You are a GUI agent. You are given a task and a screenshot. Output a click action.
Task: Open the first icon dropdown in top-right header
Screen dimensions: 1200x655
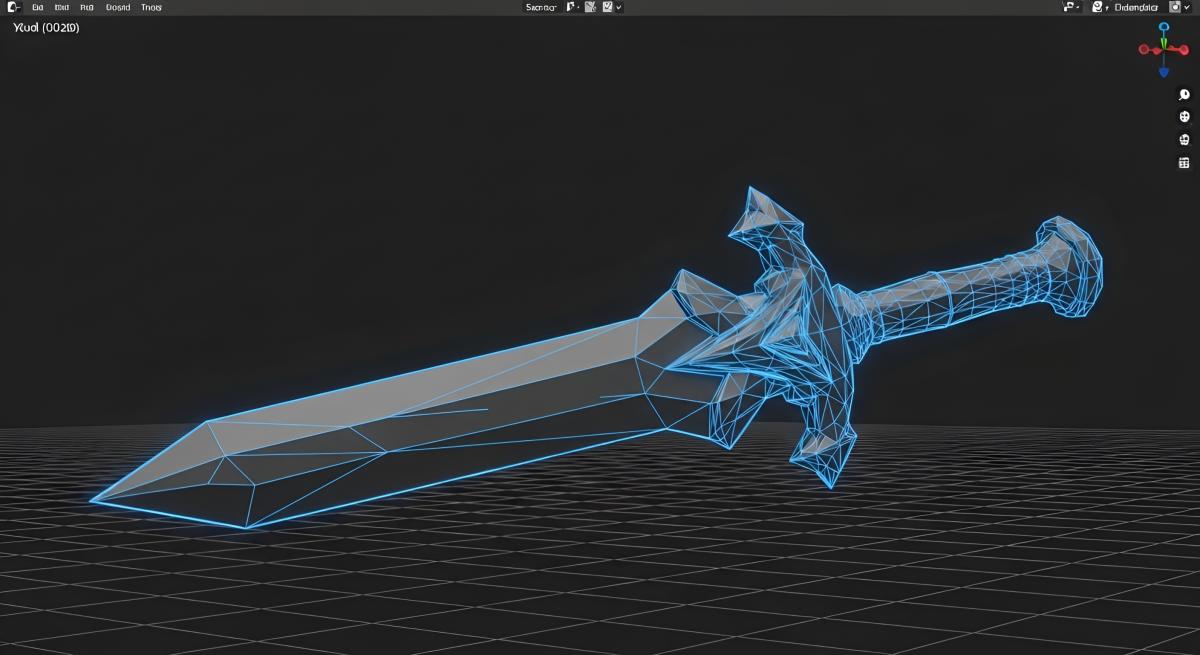(1071, 7)
